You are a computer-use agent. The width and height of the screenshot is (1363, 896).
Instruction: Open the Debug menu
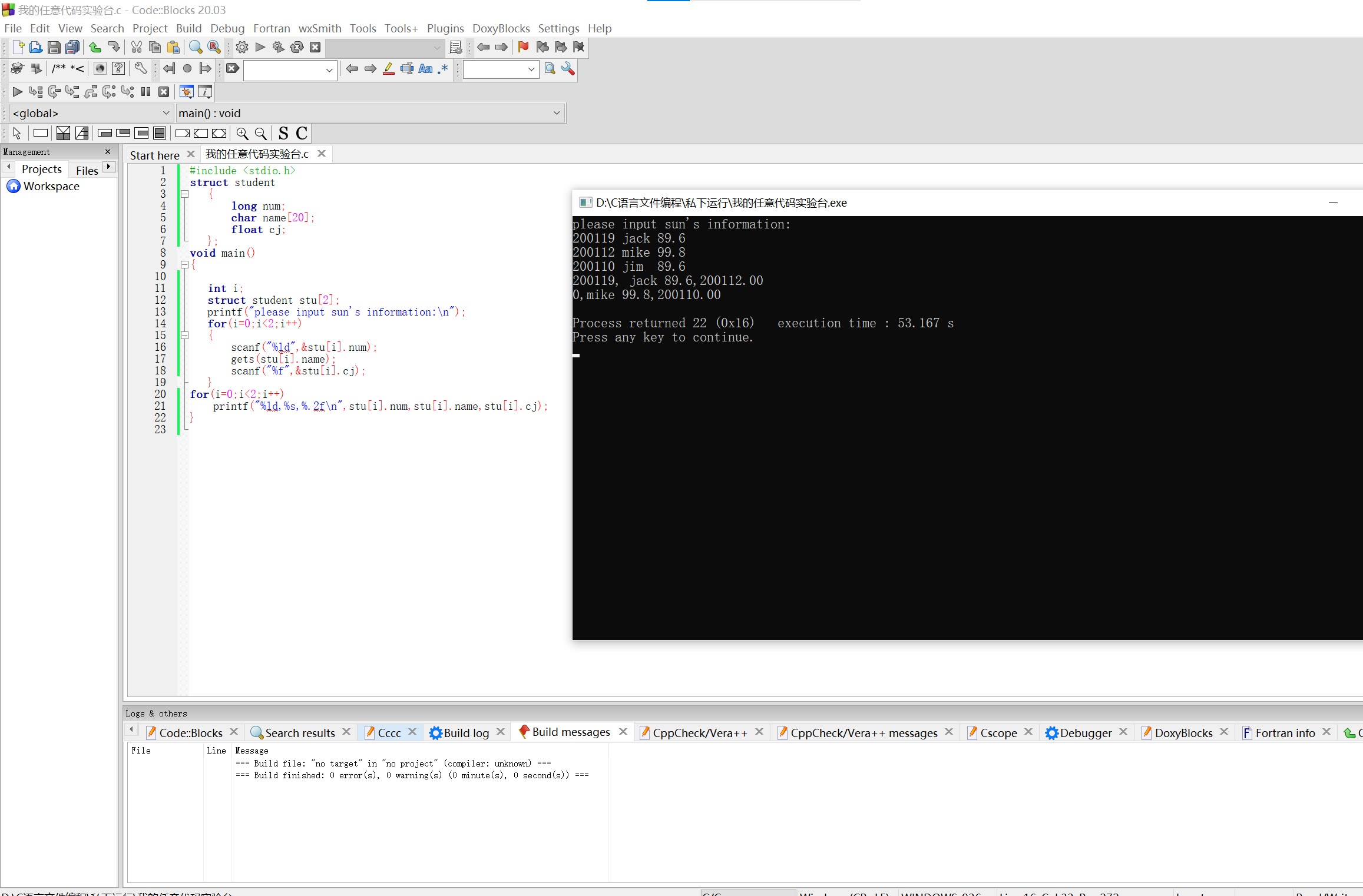[227, 28]
